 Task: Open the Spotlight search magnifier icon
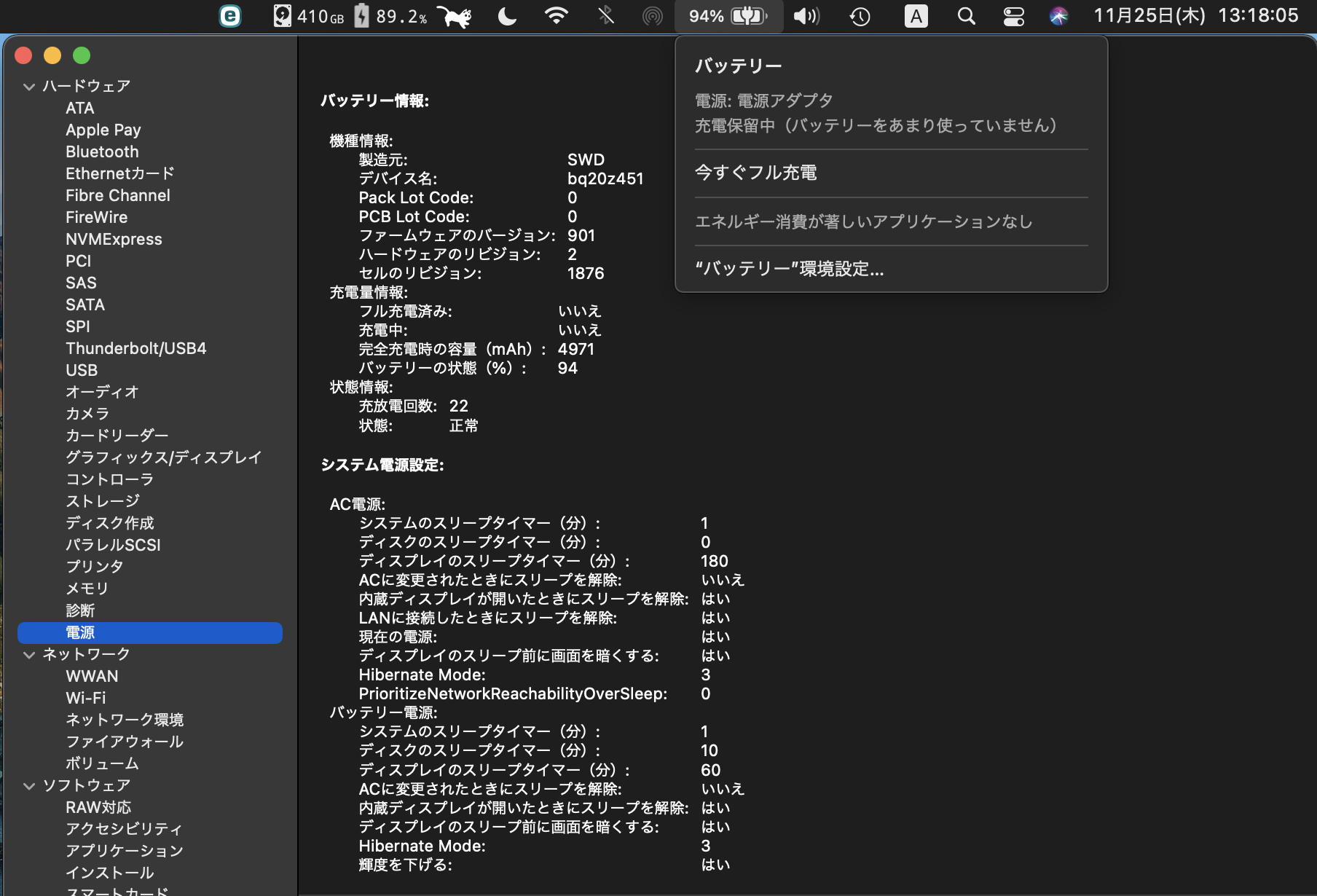966,16
